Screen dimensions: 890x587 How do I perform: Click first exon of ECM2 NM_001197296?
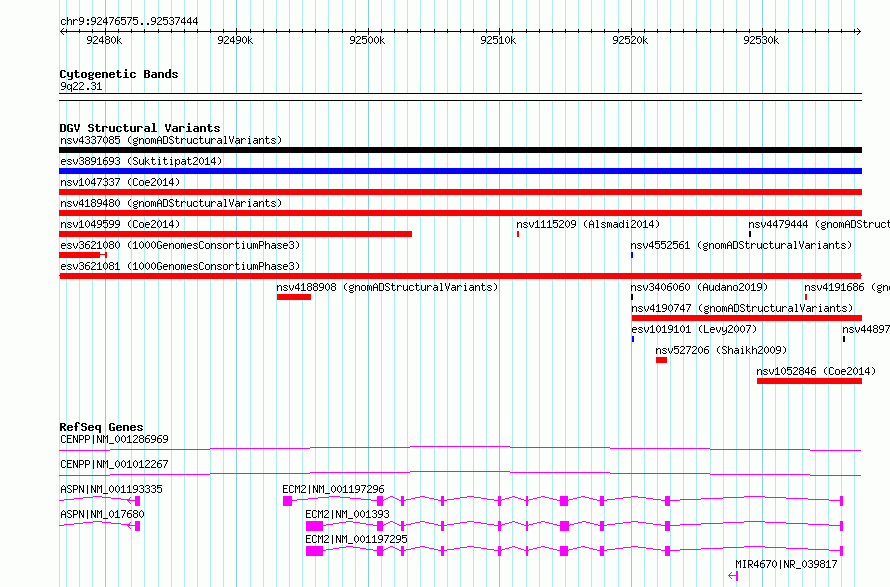tap(287, 501)
